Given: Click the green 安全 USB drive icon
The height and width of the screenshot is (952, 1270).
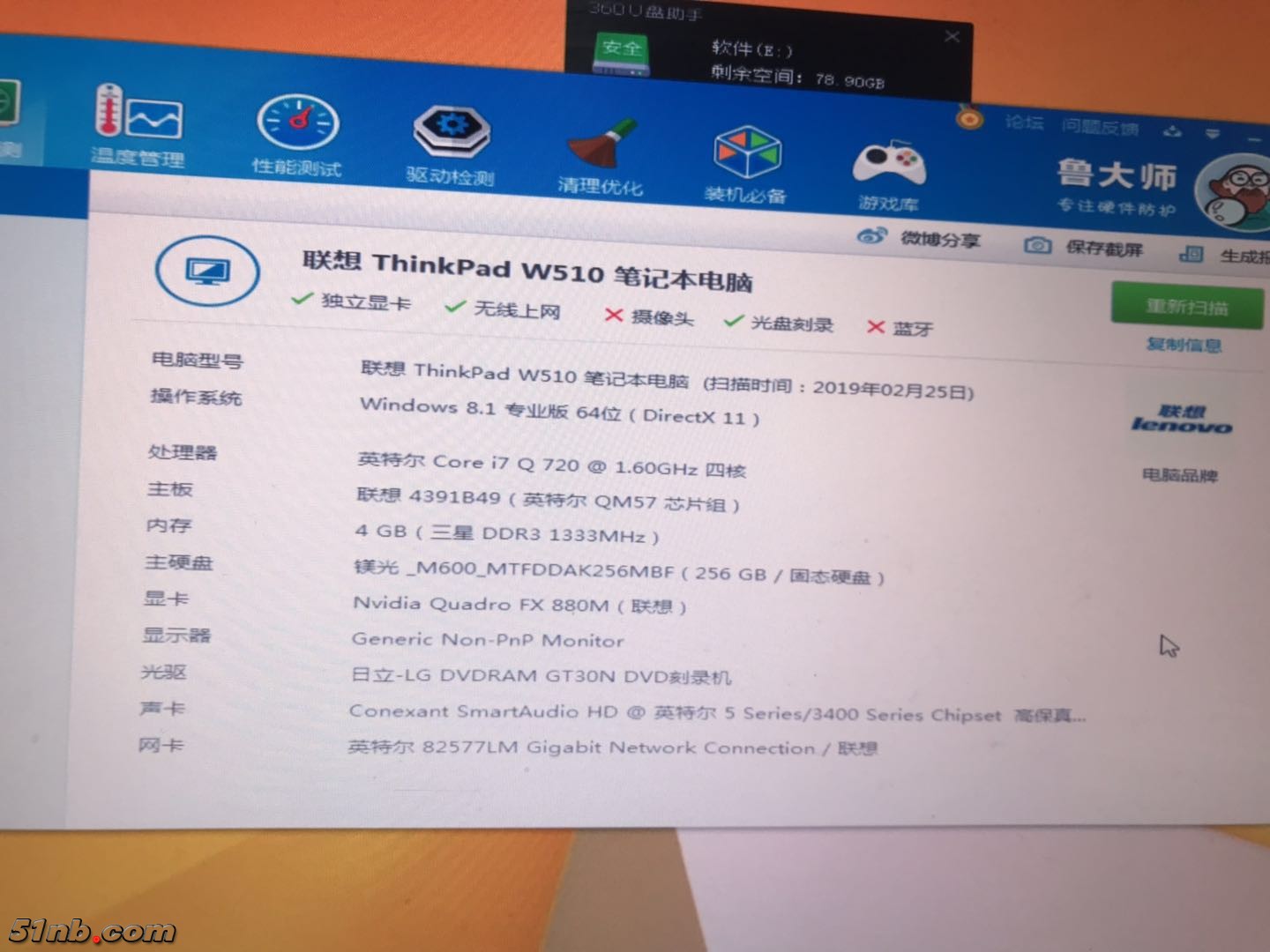Looking at the screenshot, I should pyautogui.click(x=621, y=53).
